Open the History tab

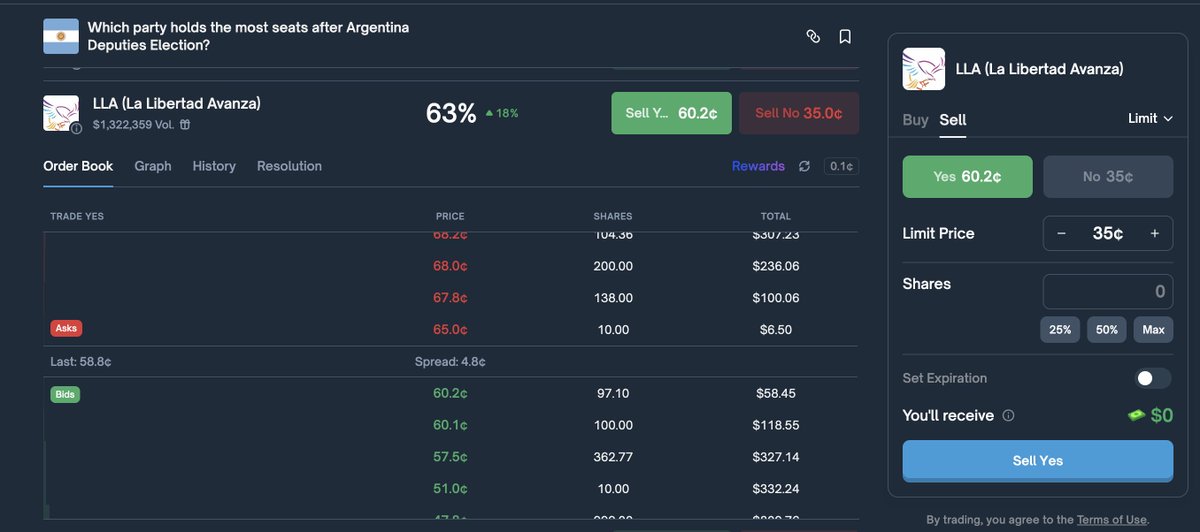(x=214, y=166)
